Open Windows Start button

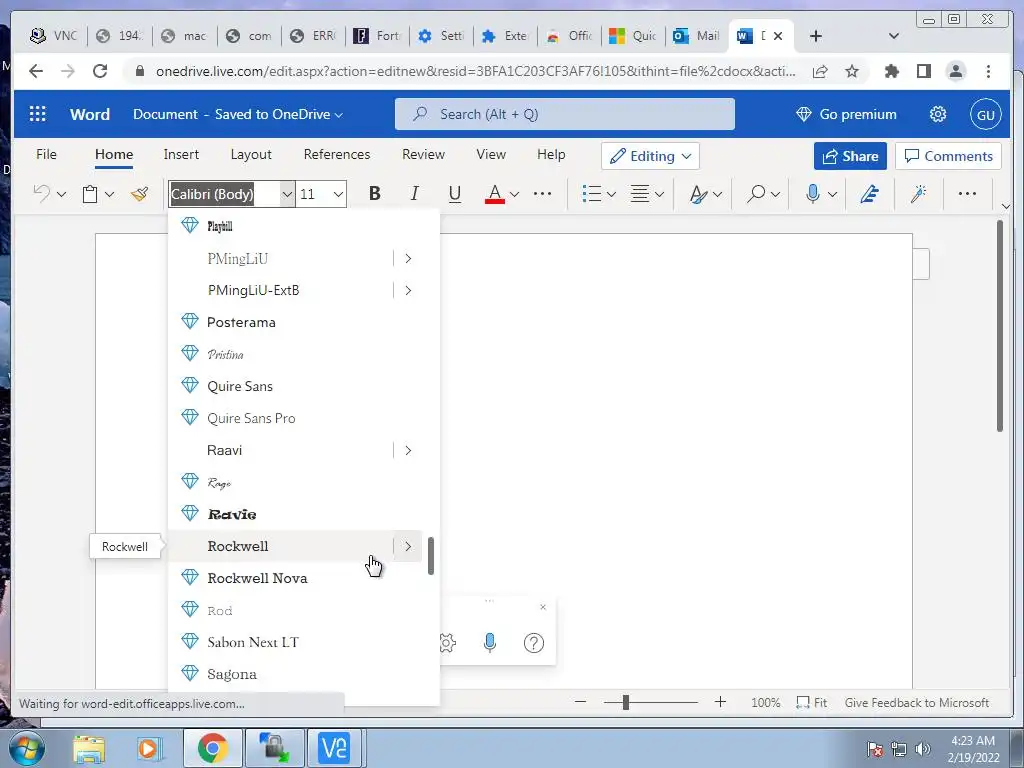(x=26, y=748)
